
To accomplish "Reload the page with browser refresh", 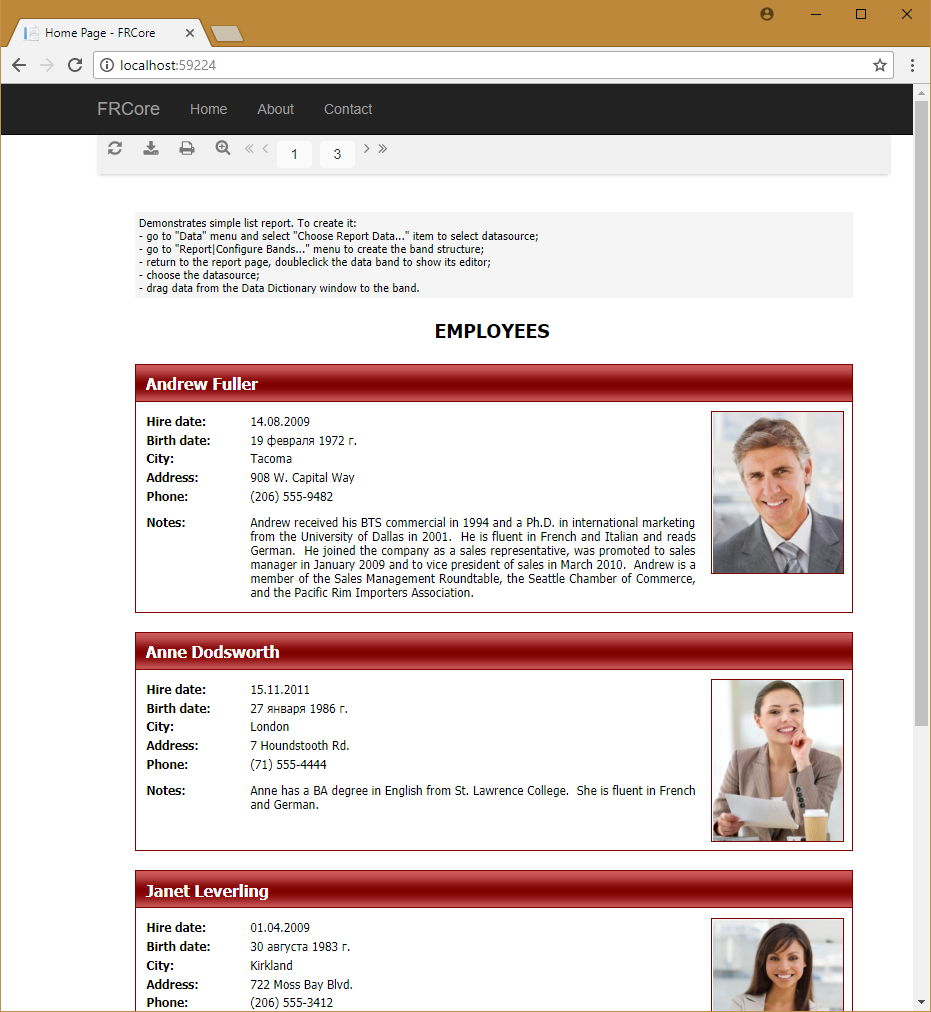I will click(75, 65).
